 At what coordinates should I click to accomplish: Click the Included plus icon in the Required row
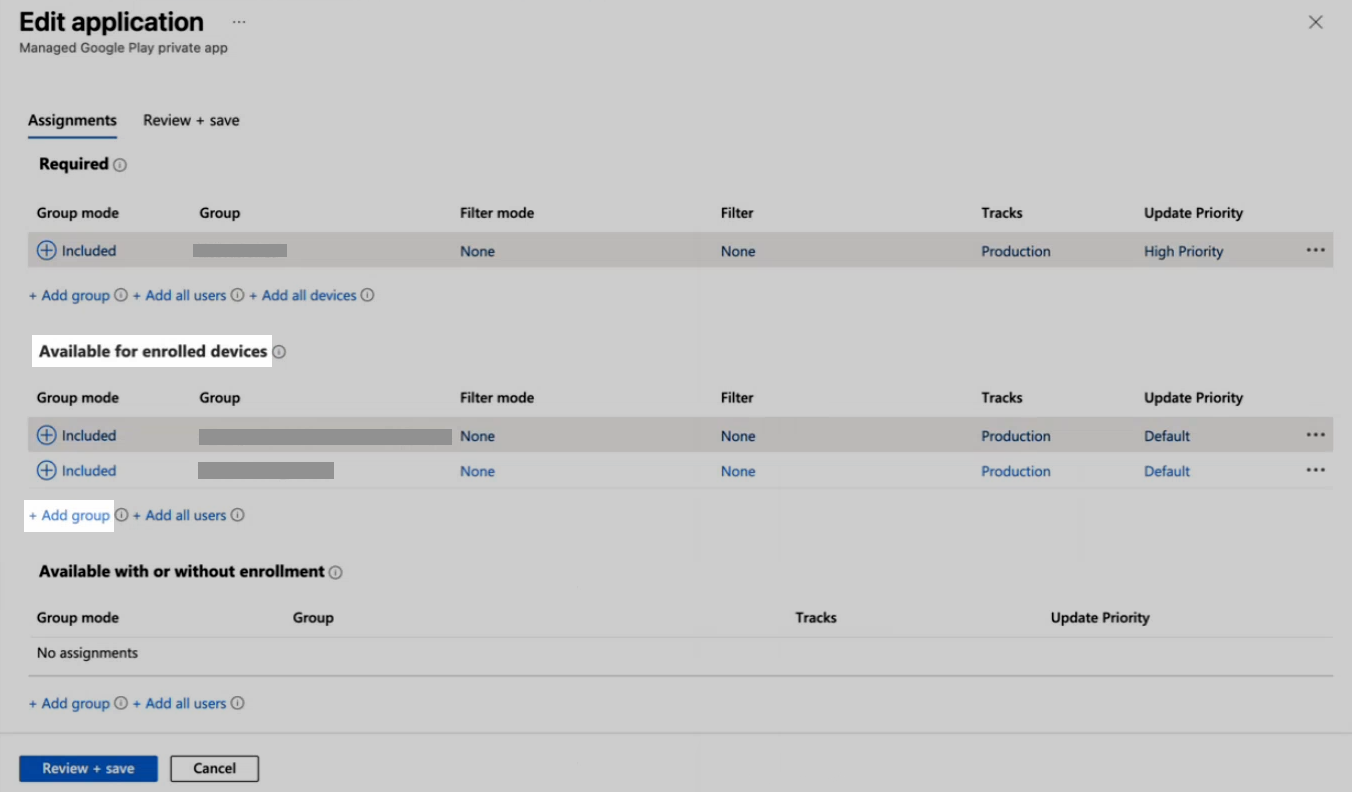click(47, 251)
